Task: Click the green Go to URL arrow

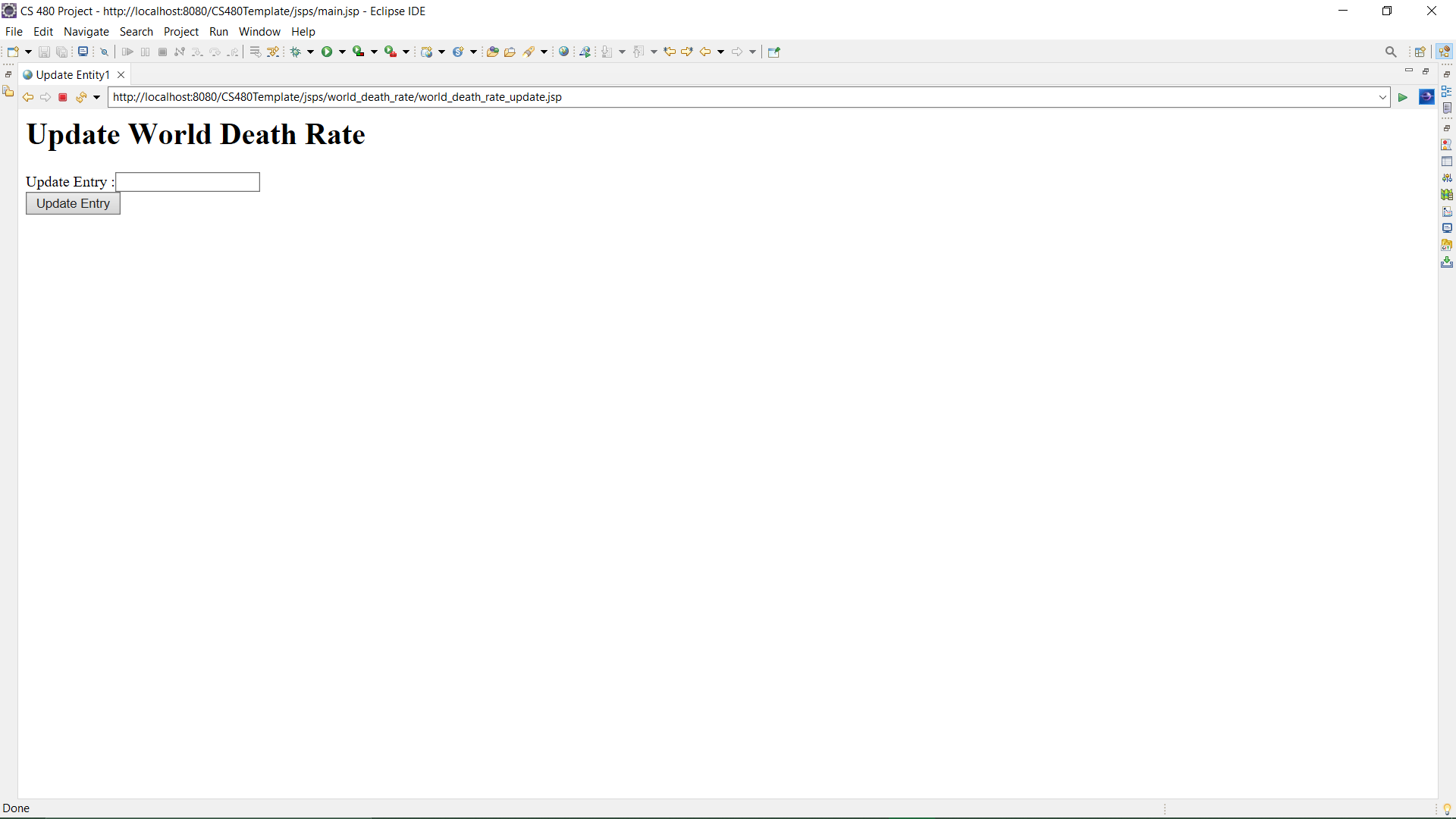Action: (1403, 97)
